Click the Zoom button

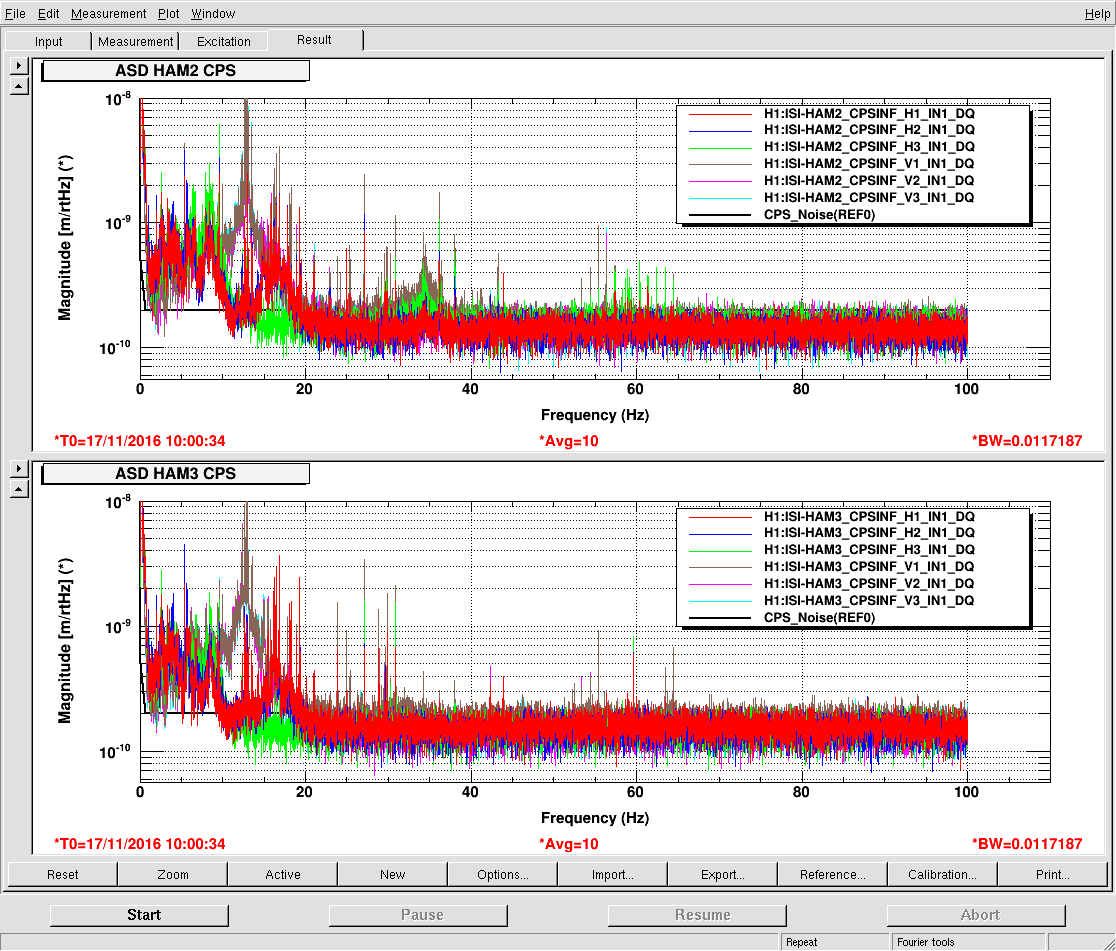(x=173, y=874)
